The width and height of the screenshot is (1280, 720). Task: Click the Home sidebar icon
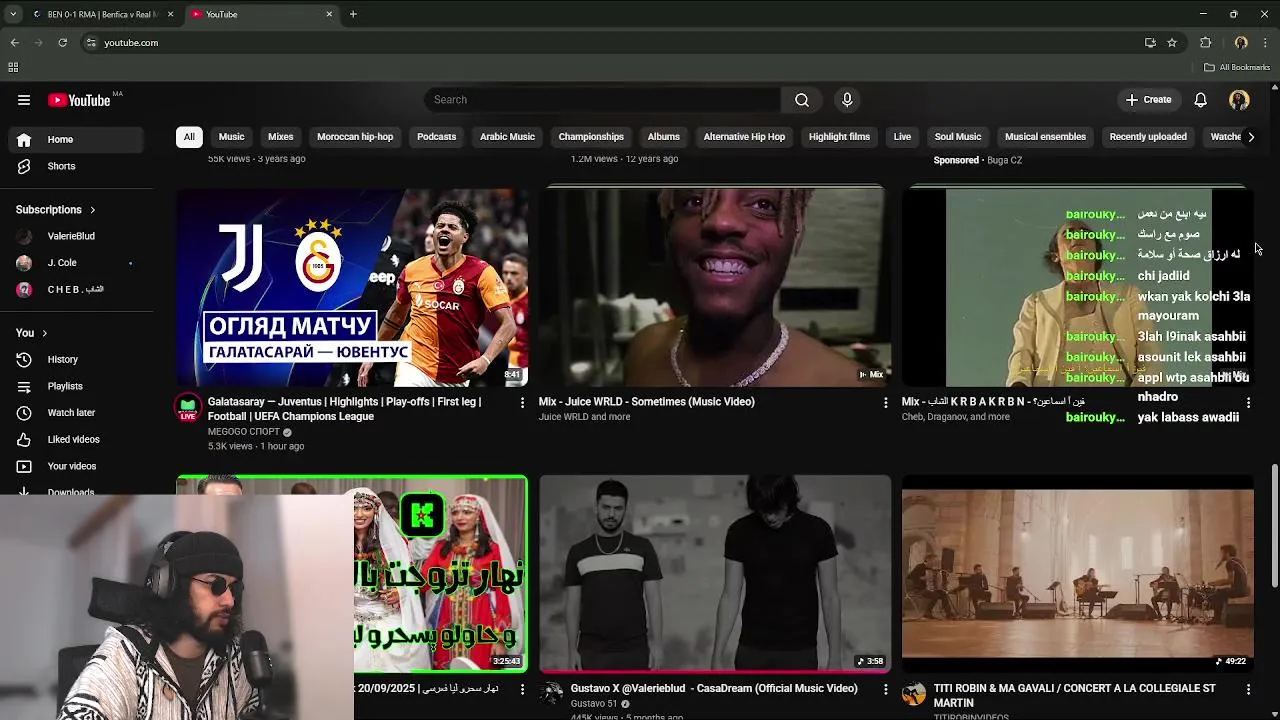(x=24, y=140)
